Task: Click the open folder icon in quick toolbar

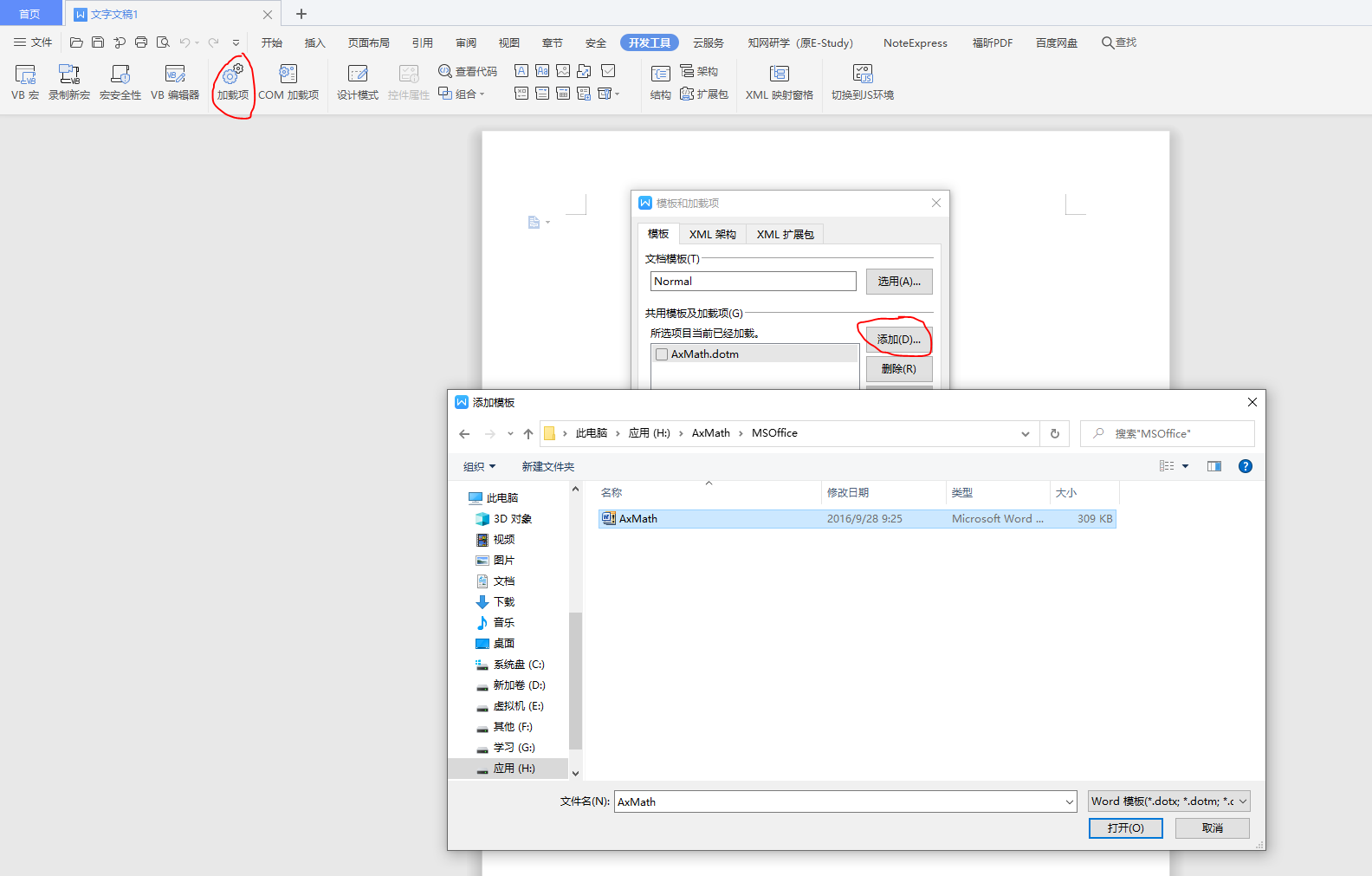Action: (x=76, y=42)
